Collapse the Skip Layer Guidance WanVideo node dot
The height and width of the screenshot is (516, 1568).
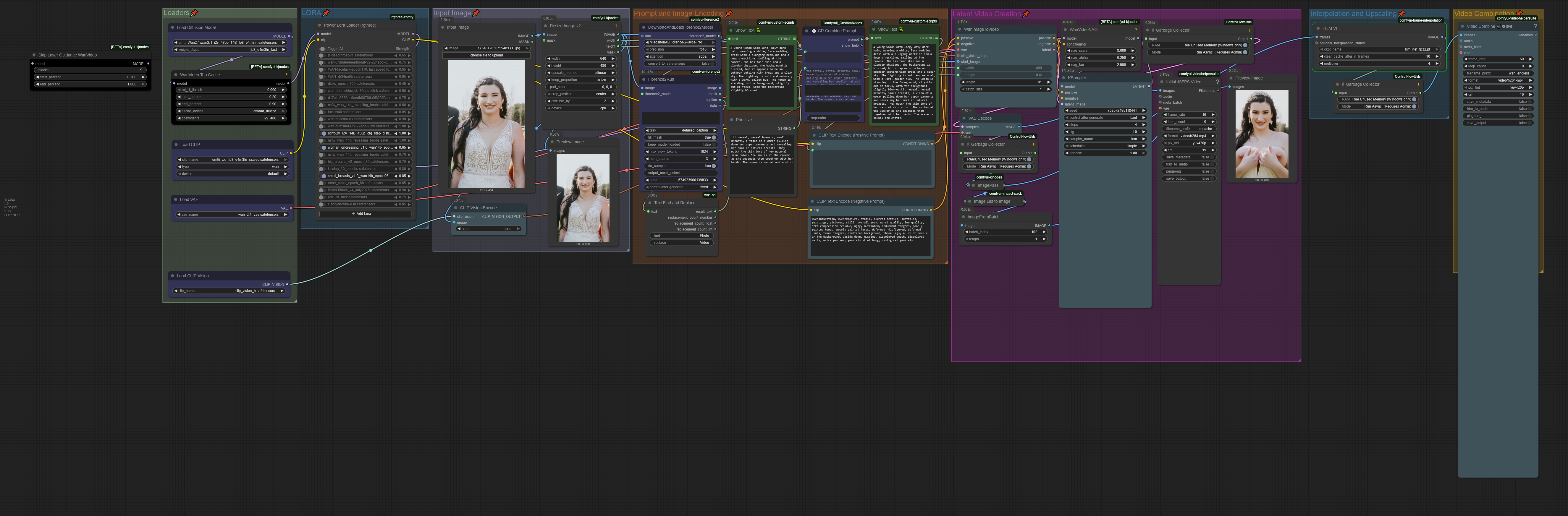(34, 55)
